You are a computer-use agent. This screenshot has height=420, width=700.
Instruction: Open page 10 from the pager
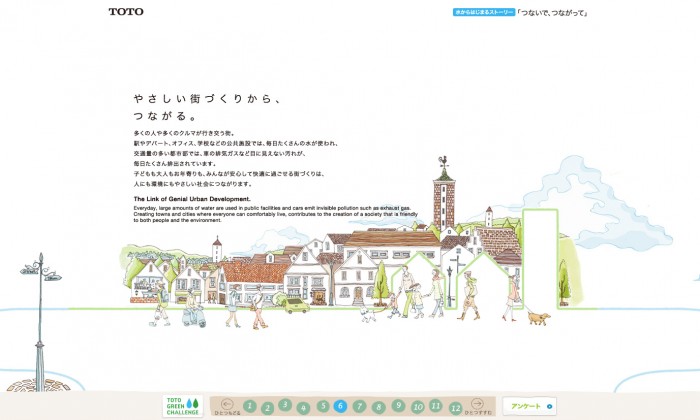(417, 407)
